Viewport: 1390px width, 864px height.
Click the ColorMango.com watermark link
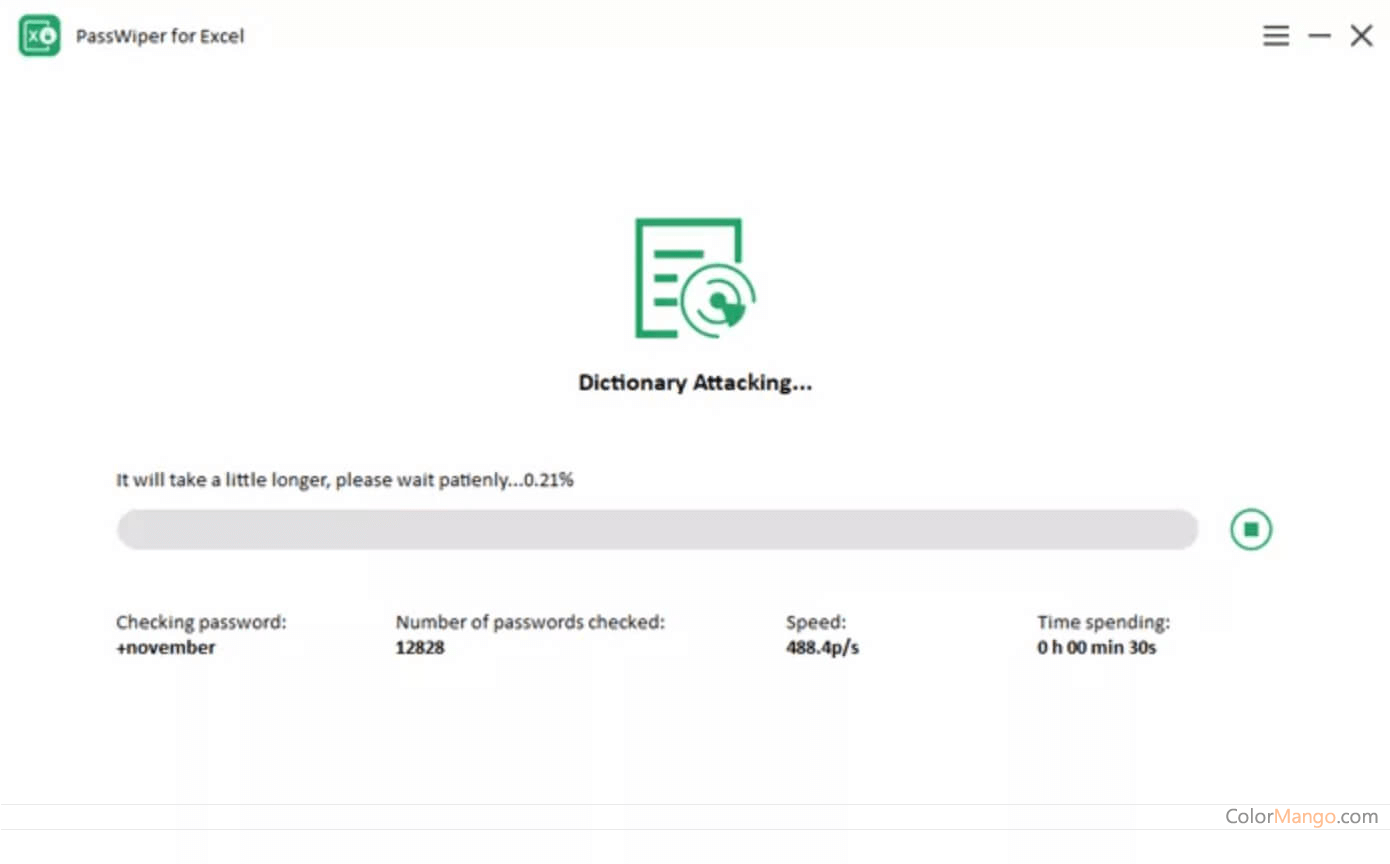1301,817
